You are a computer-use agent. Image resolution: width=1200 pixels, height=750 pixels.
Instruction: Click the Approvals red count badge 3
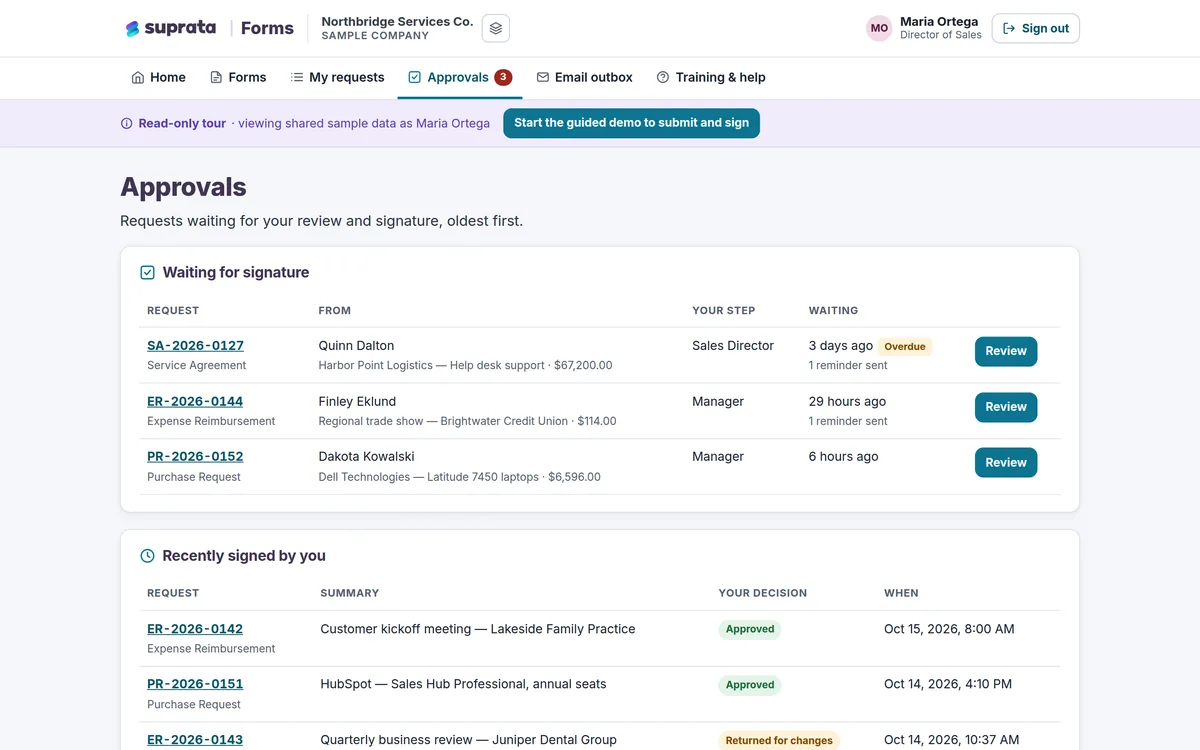(x=503, y=77)
